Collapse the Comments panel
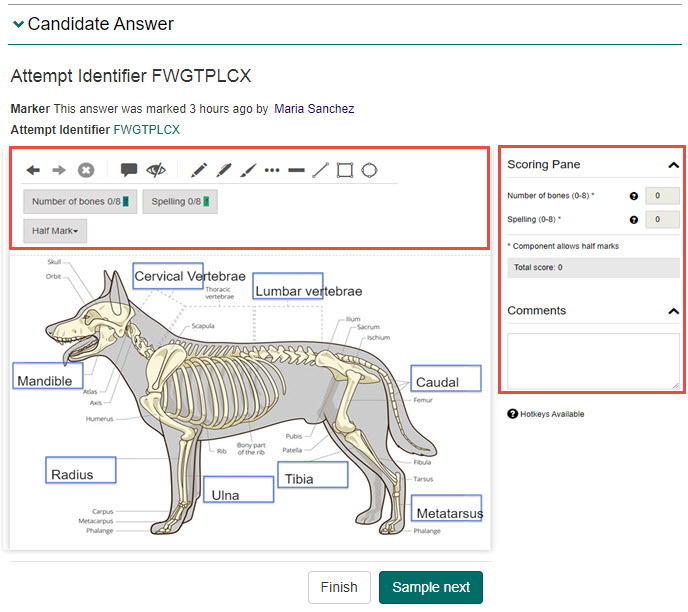 pos(674,311)
